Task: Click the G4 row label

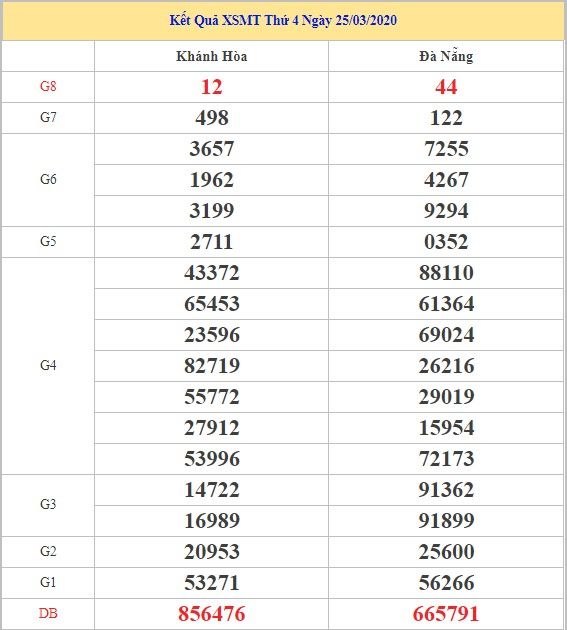Action: click(x=48, y=366)
